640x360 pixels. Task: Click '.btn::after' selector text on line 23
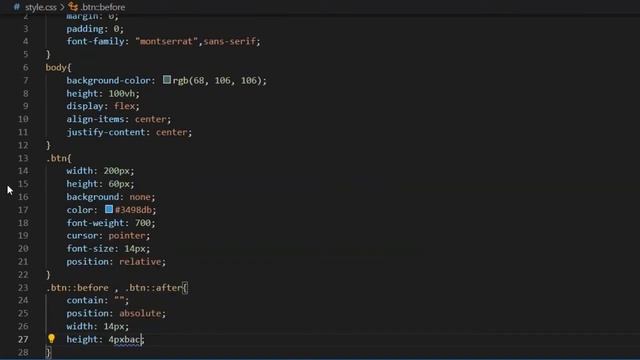coord(153,287)
